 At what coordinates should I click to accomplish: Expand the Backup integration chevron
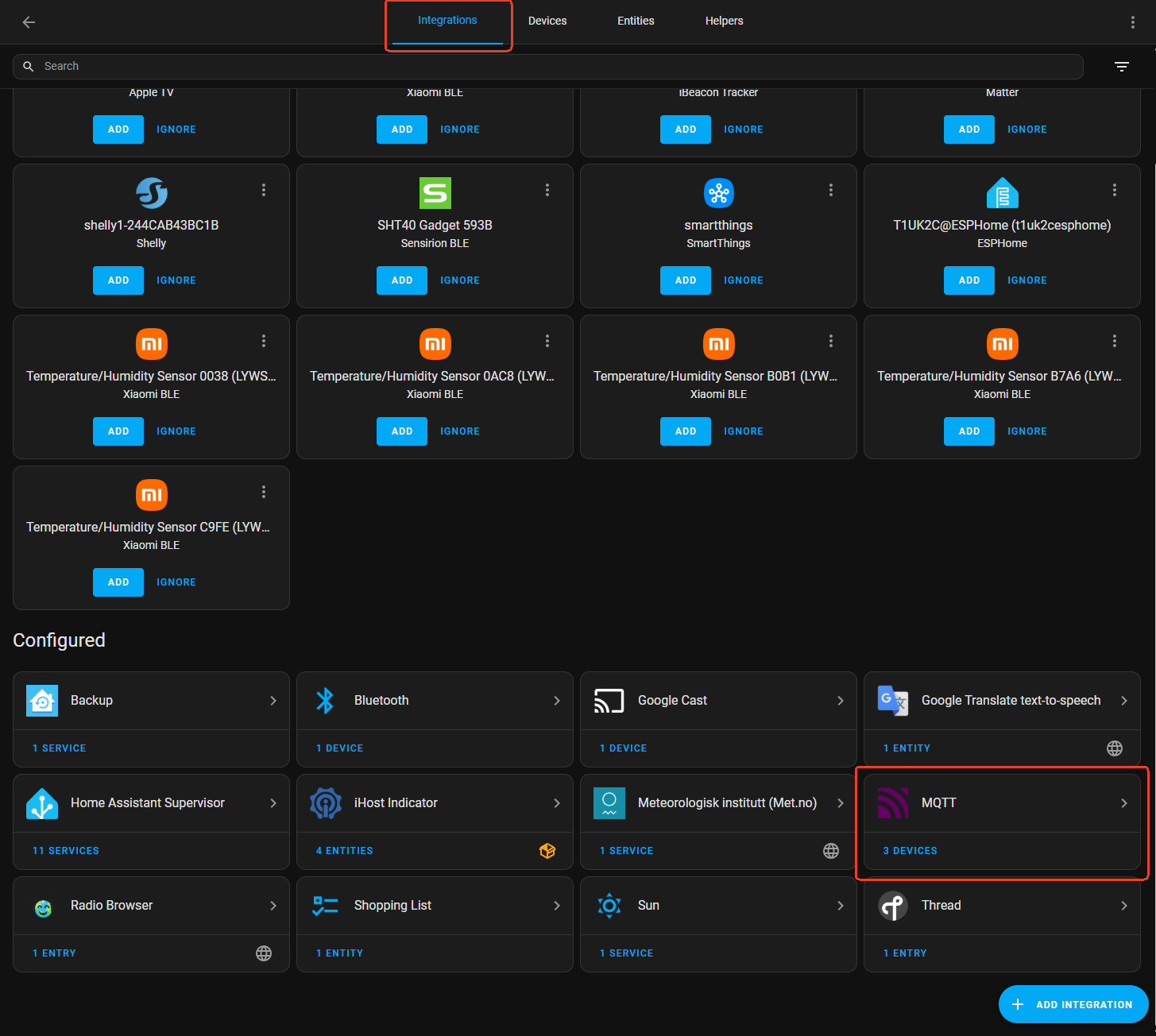(273, 701)
